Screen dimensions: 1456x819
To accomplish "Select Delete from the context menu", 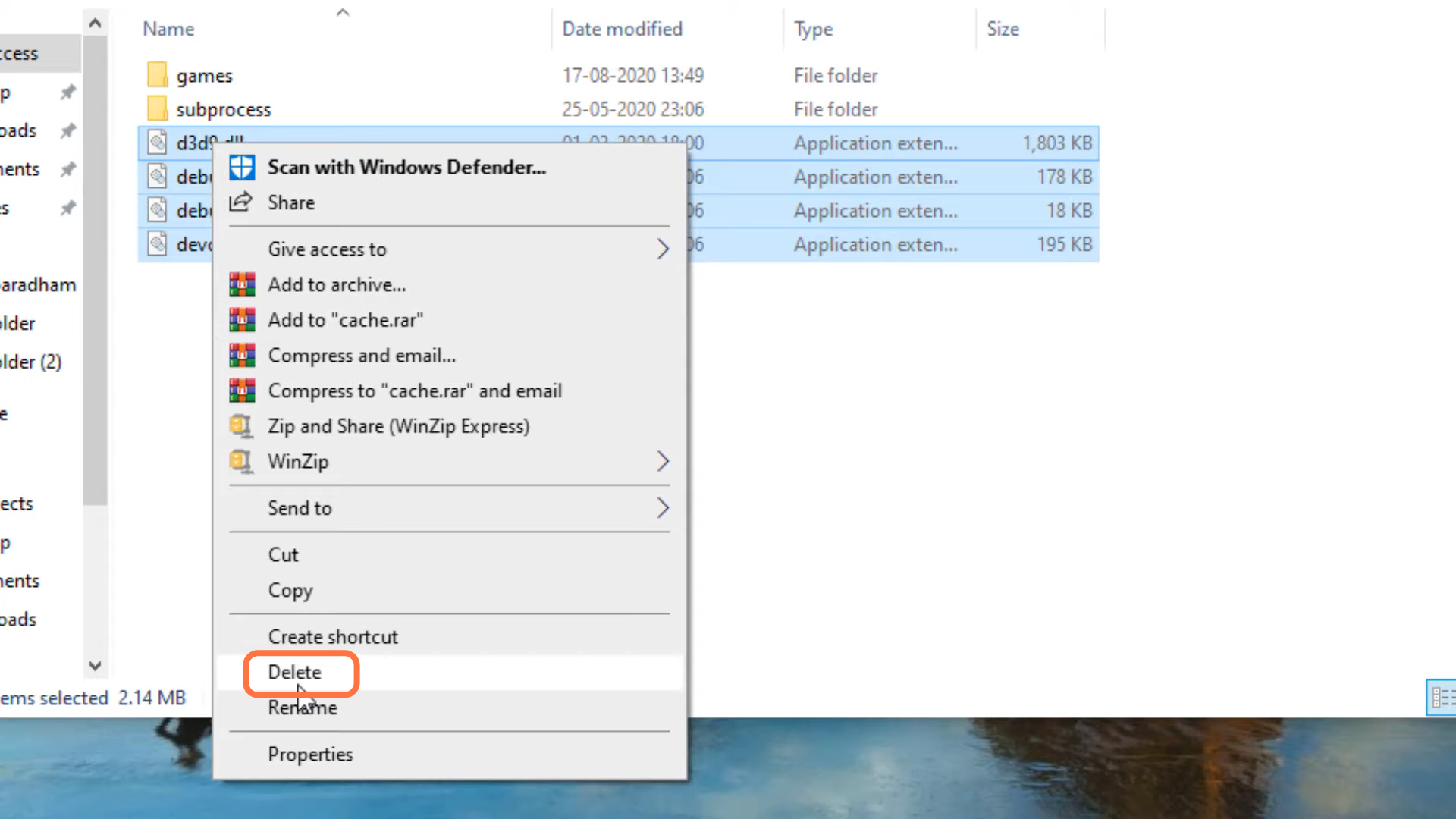I will click(294, 672).
